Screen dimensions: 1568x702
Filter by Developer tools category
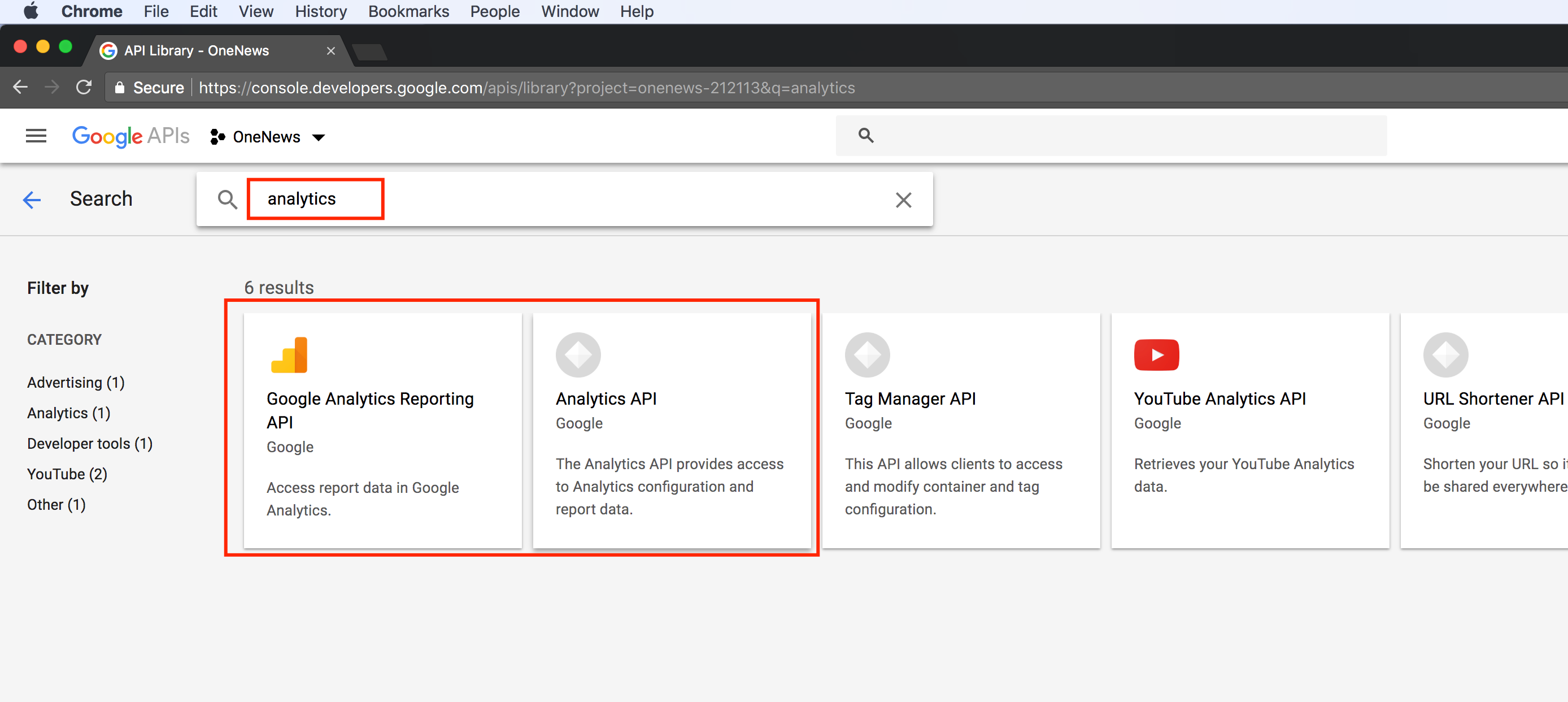pyautogui.click(x=89, y=443)
